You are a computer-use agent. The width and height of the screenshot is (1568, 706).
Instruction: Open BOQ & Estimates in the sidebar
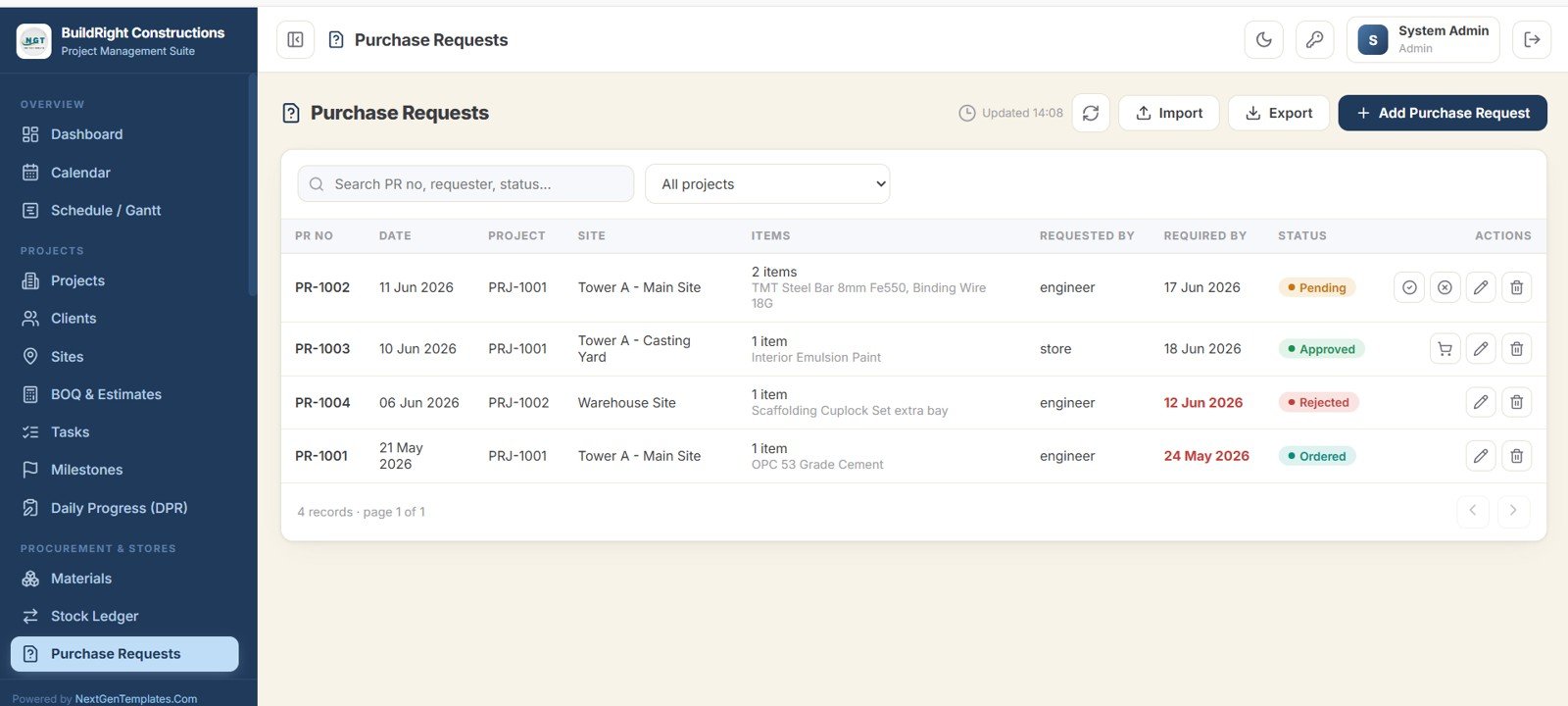(x=124, y=394)
